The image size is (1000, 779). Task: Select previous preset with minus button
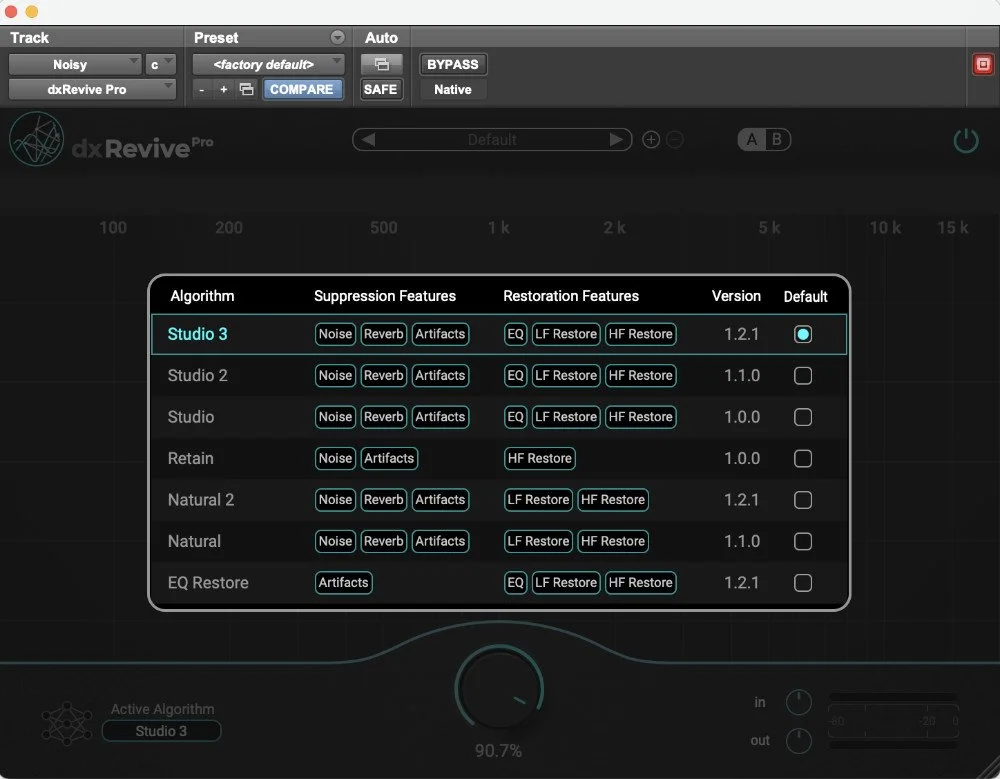tap(202, 90)
